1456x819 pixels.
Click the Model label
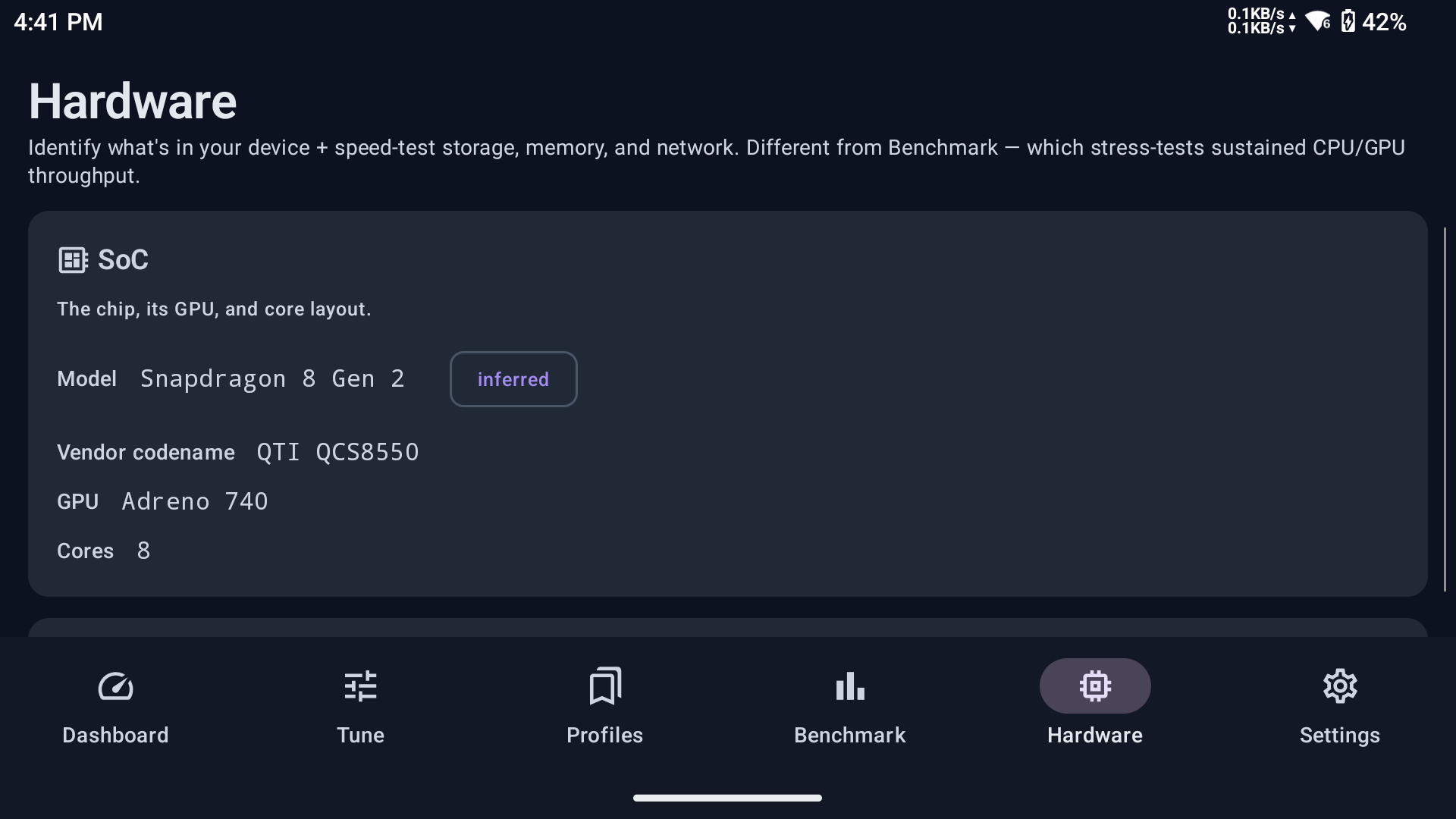(86, 378)
